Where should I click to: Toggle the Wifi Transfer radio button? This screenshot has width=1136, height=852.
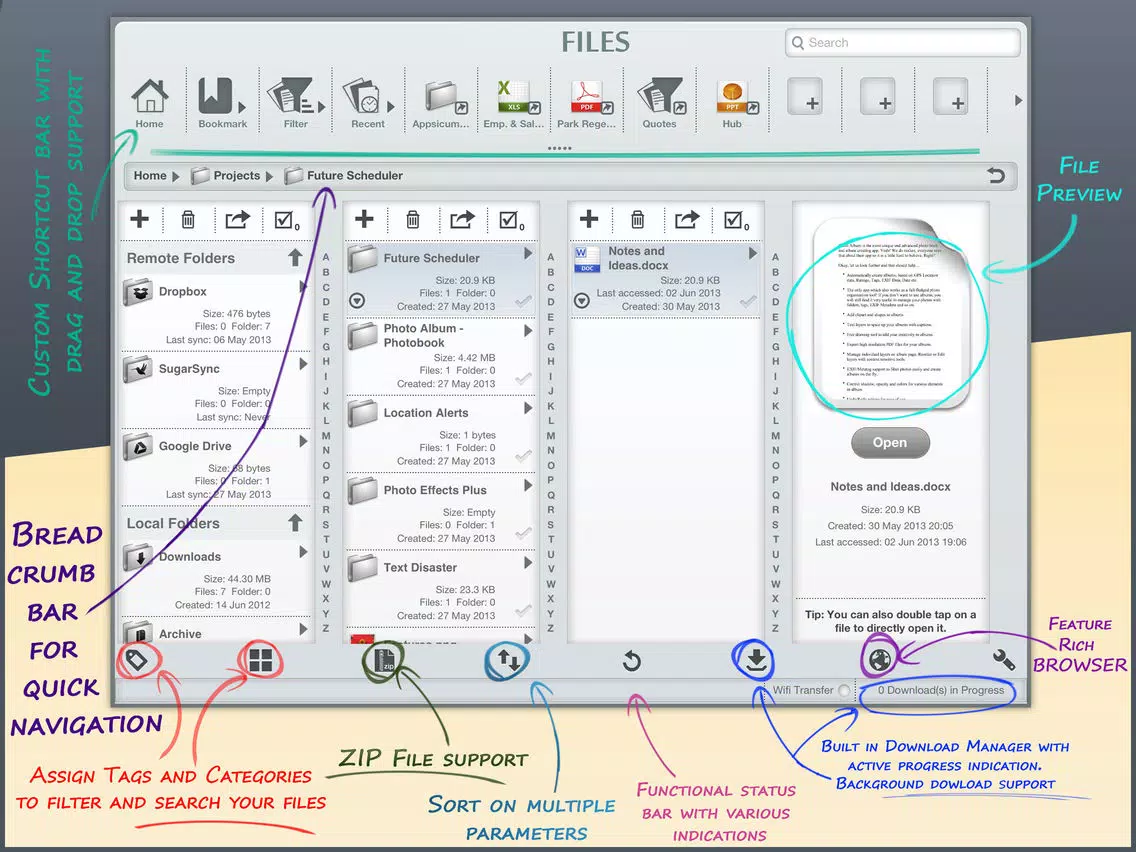pos(844,690)
